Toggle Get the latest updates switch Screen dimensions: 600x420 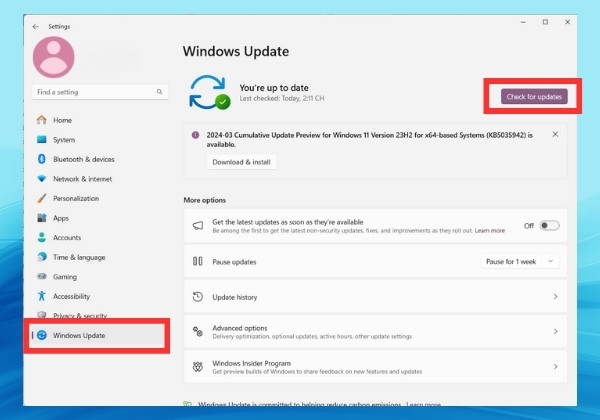[549, 226]
